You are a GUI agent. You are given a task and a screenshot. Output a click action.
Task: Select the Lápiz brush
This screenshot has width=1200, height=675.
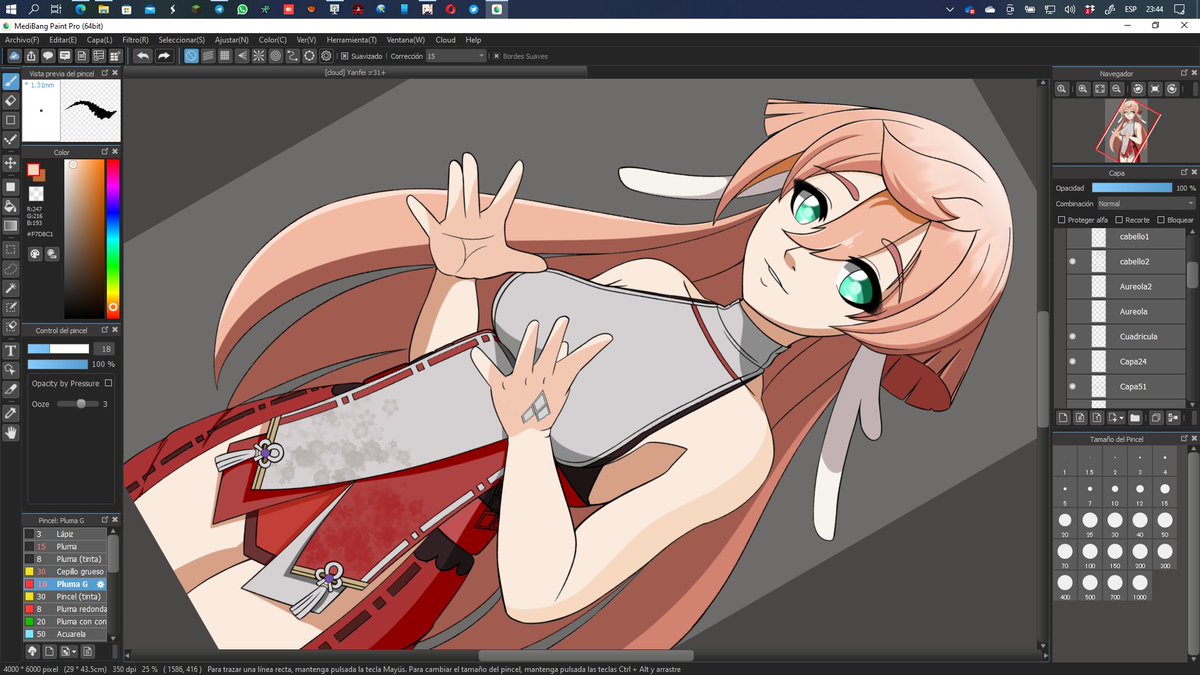tap(65, 534)
